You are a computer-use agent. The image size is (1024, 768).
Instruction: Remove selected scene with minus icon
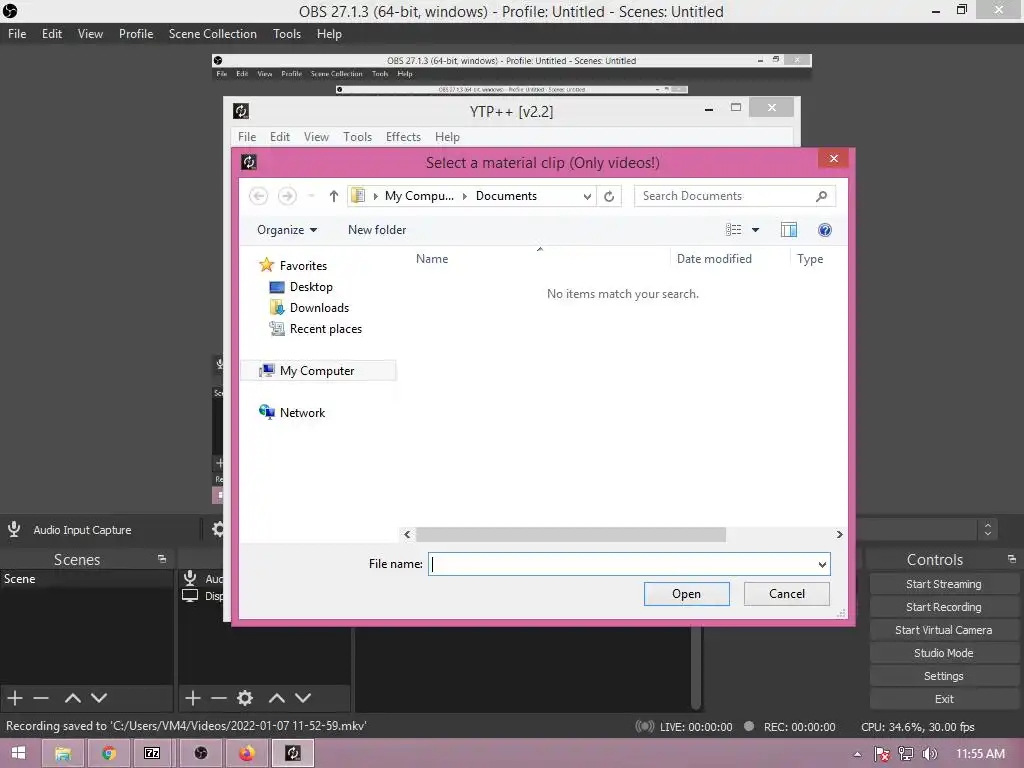coord(41,698)
